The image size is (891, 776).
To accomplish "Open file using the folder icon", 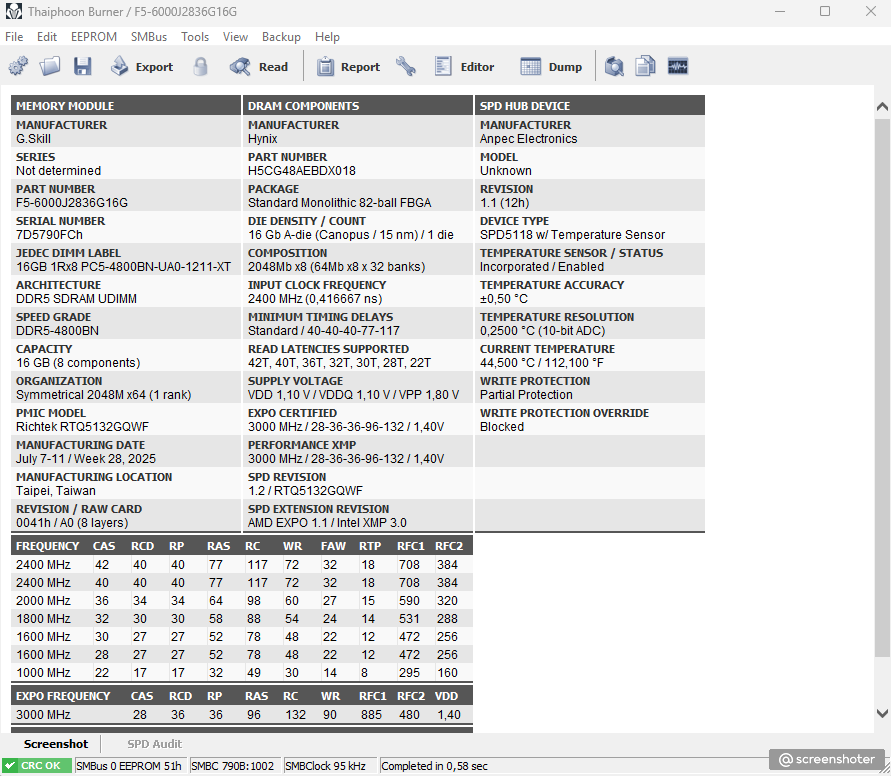I will [50, 66].
